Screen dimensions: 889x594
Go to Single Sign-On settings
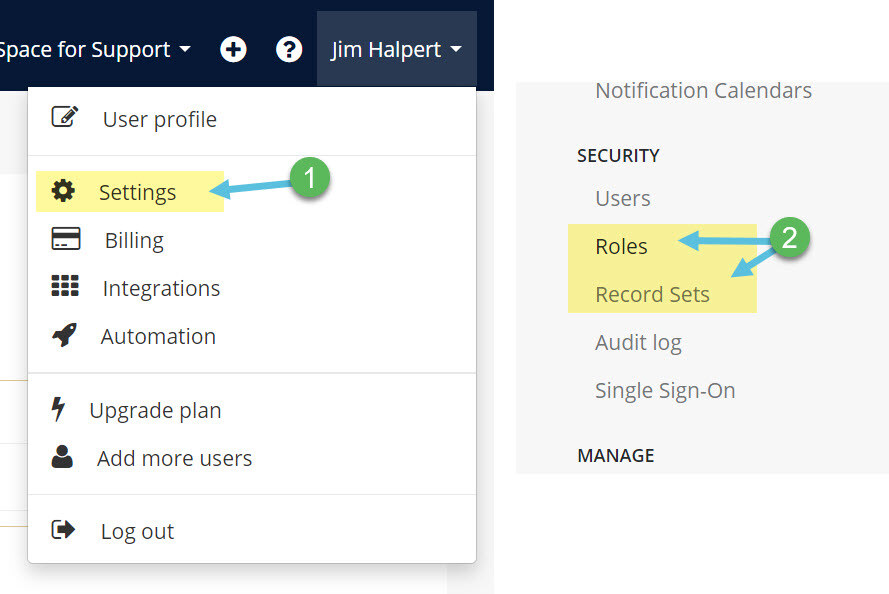coord(665,390)
